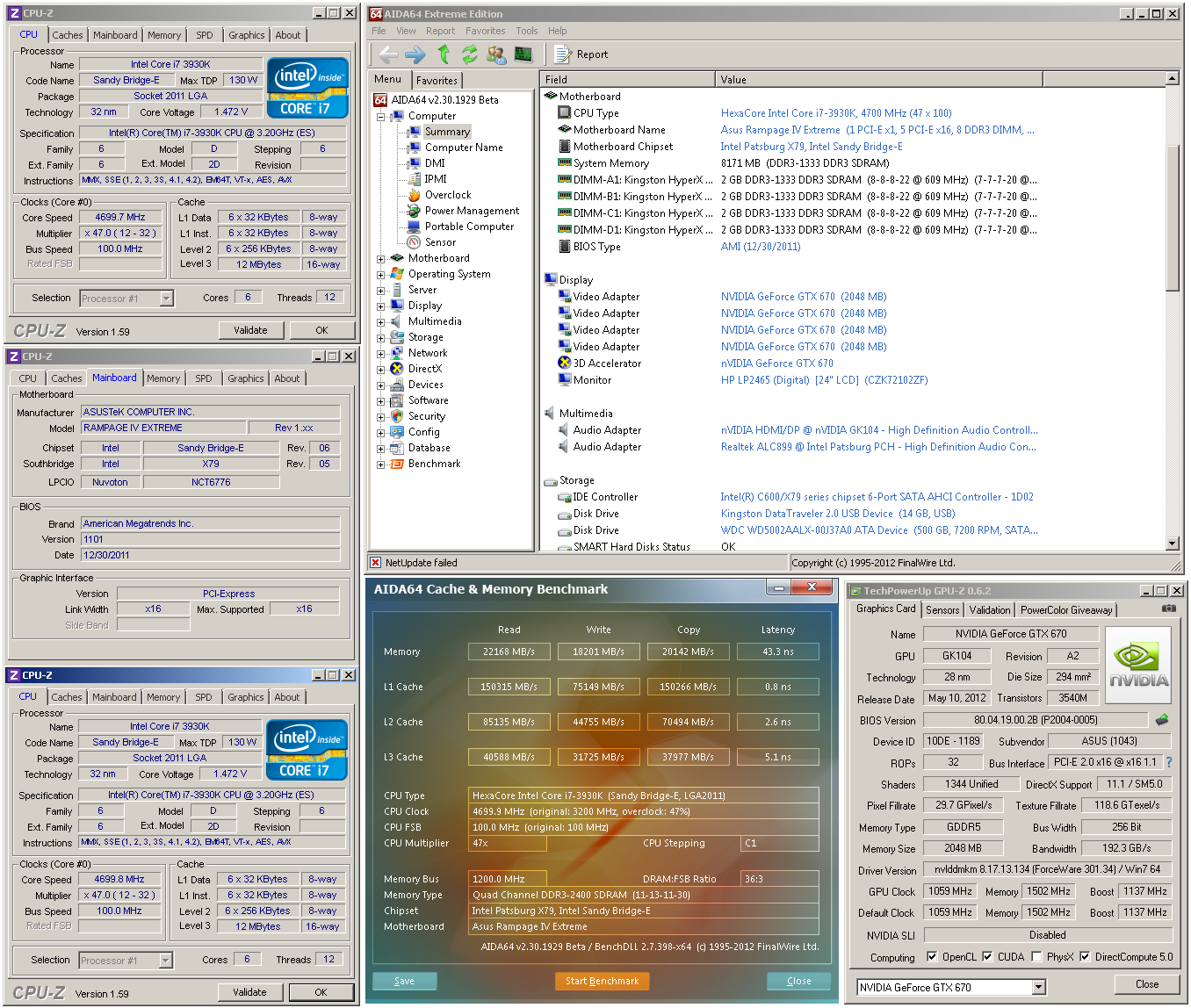The height and width of the screenshot is (1008, 1191).
Task: Expand the Operating System tree node
Action: tap(381, 275)
